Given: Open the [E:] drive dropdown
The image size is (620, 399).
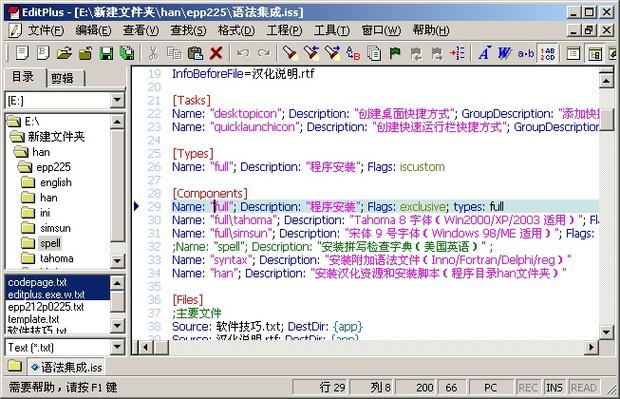Looking at the screenshot, I should (x=117, y=100).
